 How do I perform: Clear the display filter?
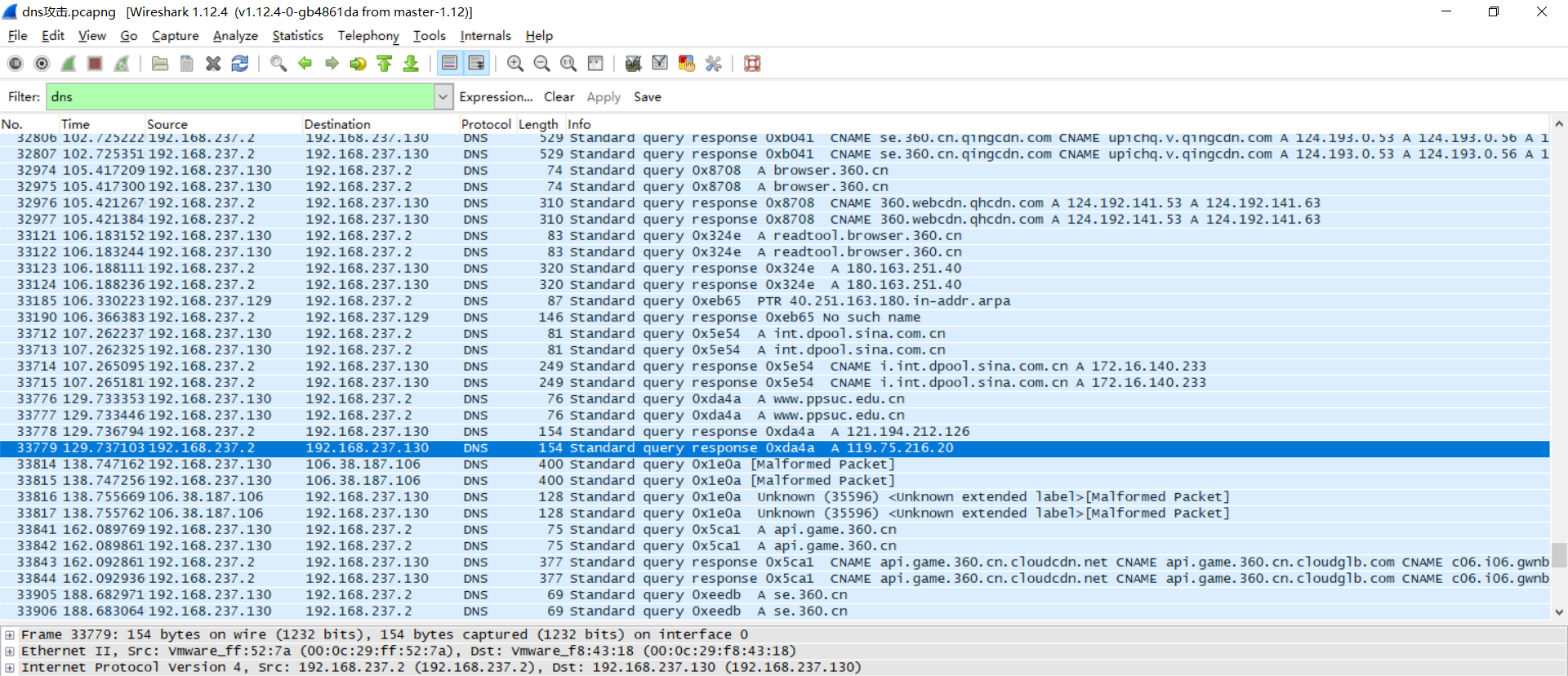pyautogui.click(x=559, y=97)
